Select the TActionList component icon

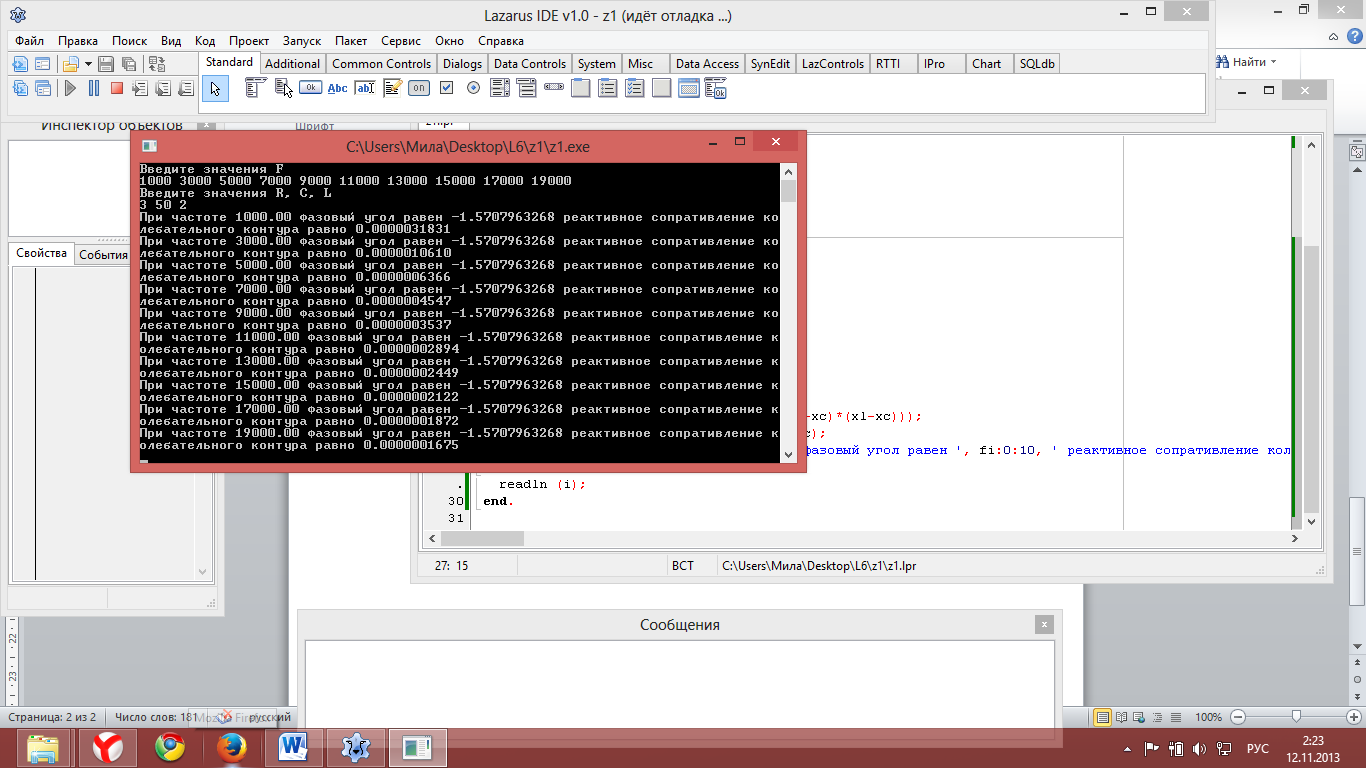[x=716, y=88]
